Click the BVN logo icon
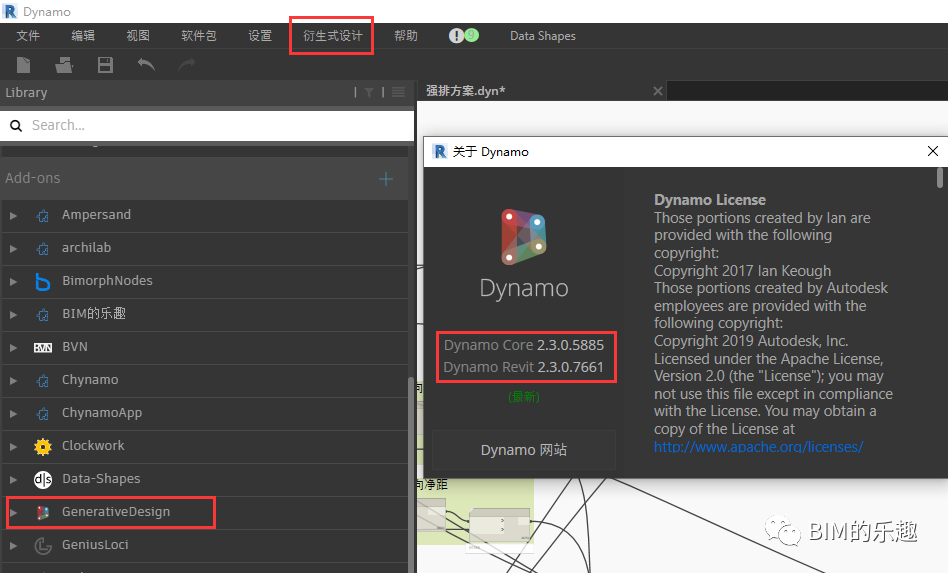The image size is (948, 573). [42, 348]
